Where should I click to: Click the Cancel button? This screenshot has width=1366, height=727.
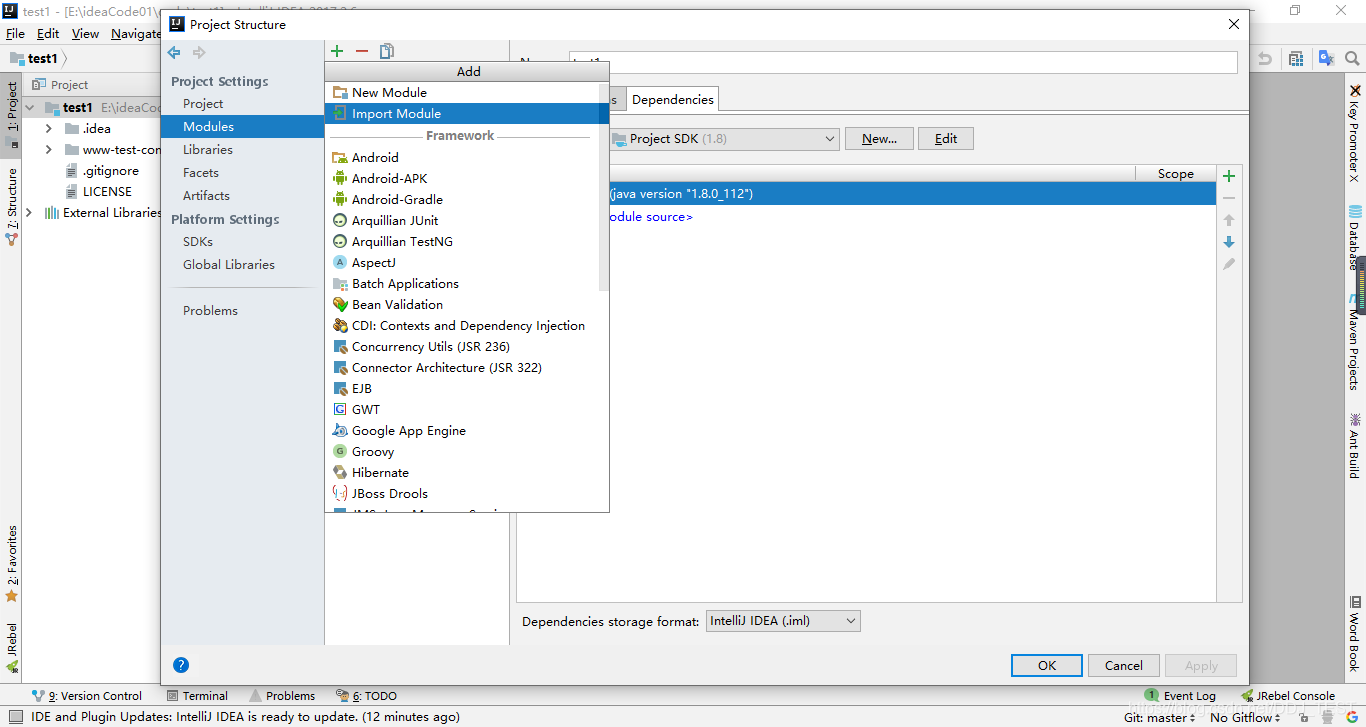[1124, 665]
